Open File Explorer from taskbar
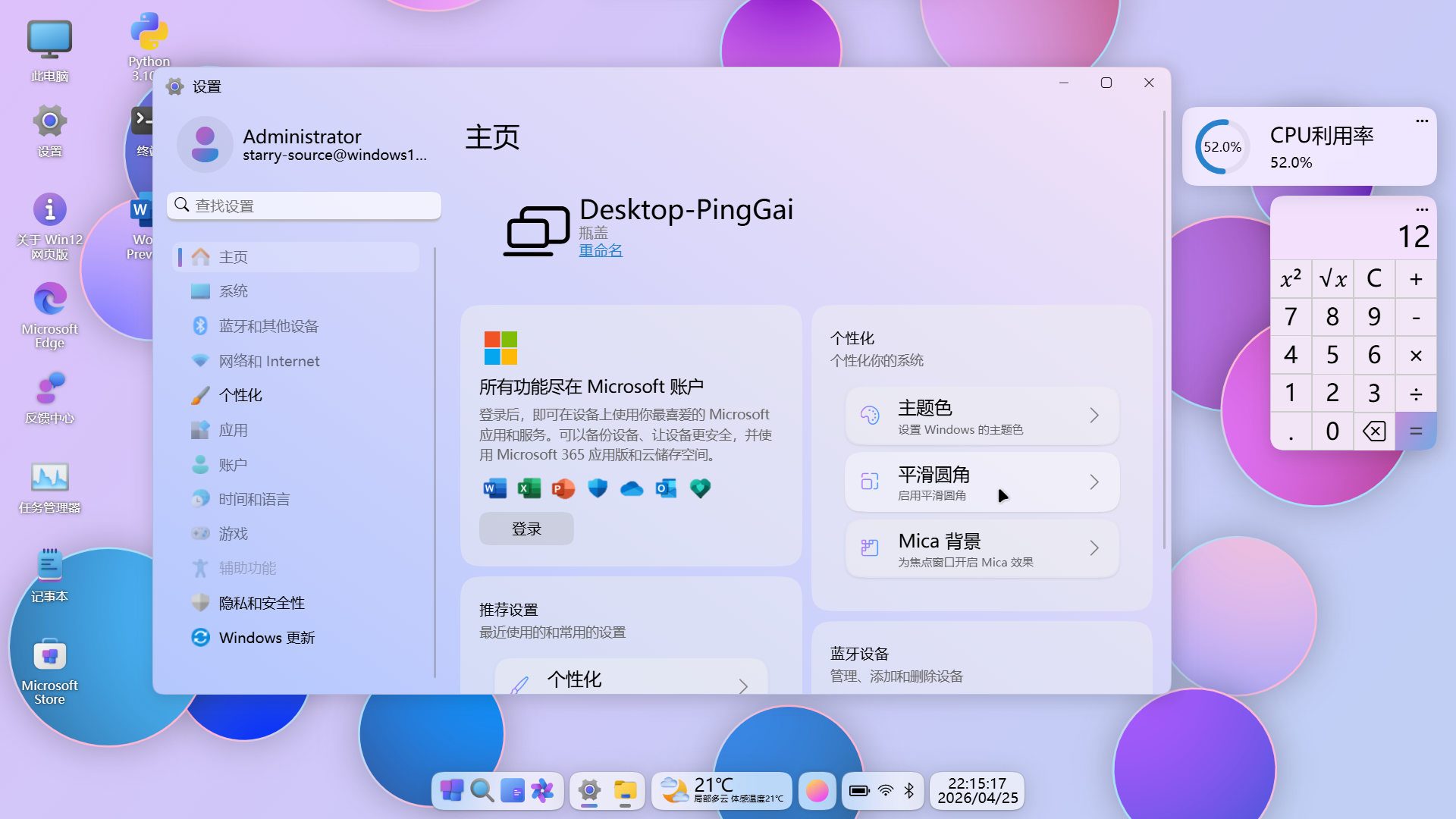Viewport: 1456px width, 819px height. point(625,791)
